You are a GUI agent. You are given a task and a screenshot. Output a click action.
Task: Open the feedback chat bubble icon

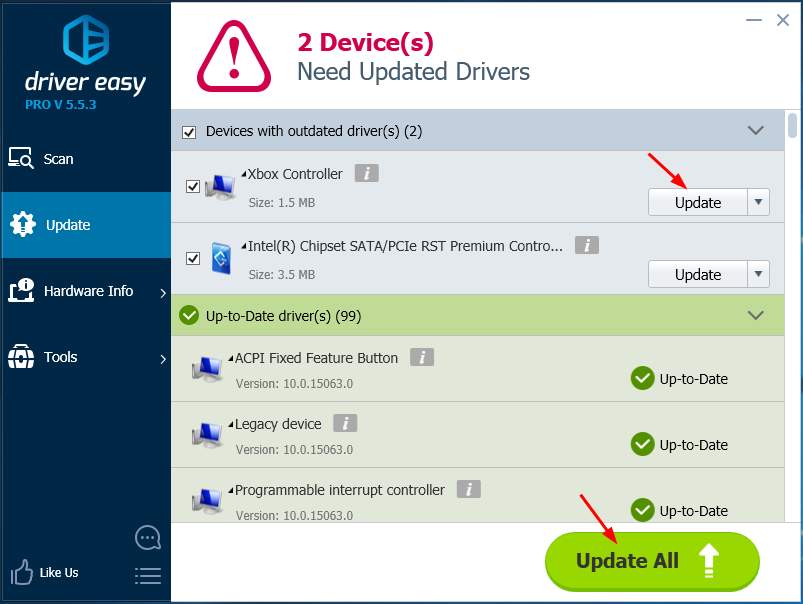click(x=147, y=538)
